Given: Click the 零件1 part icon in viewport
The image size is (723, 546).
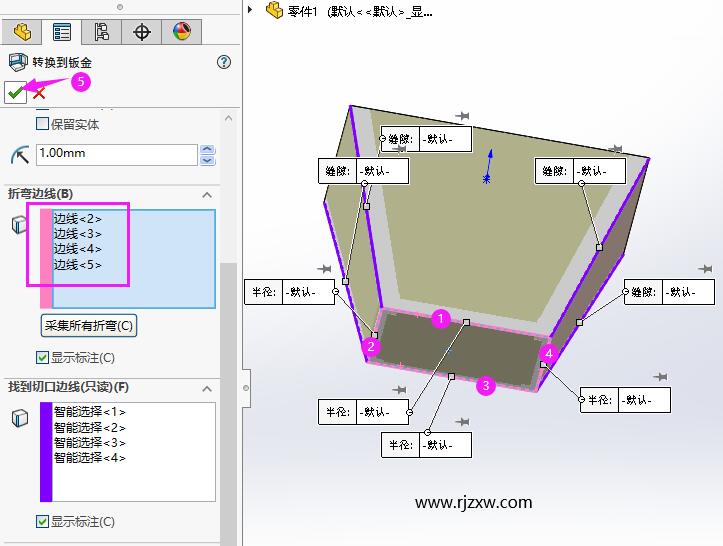Looking at the screenshot, I should click(274, 10).
